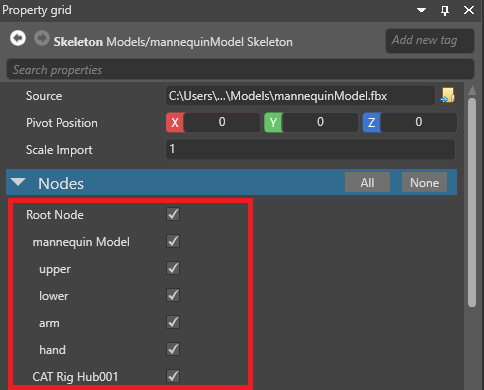484x390 pixels.
Task: Disable the upper node checkbox
Action: (x=173, y=268)
